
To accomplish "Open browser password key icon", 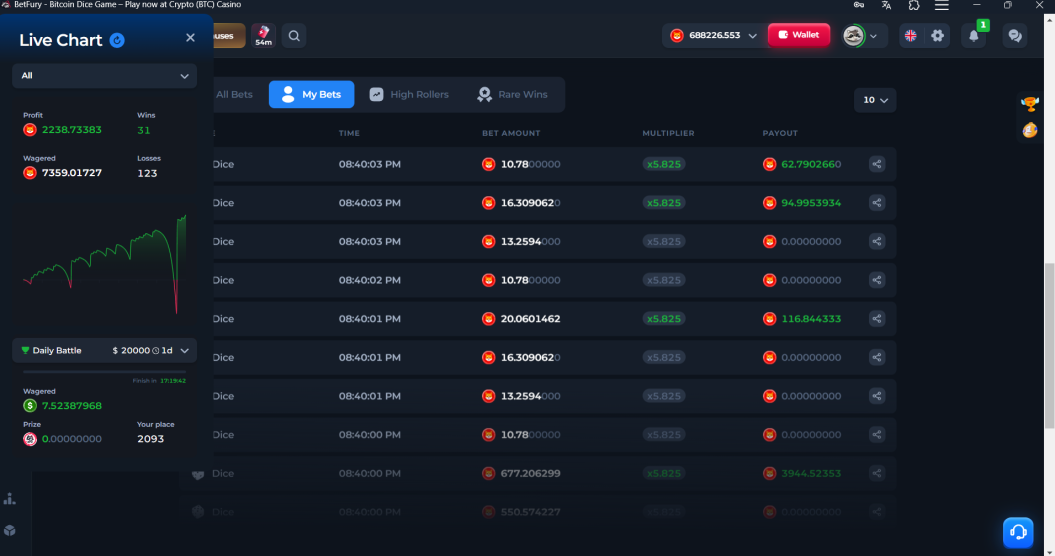I will click(859, 5).
